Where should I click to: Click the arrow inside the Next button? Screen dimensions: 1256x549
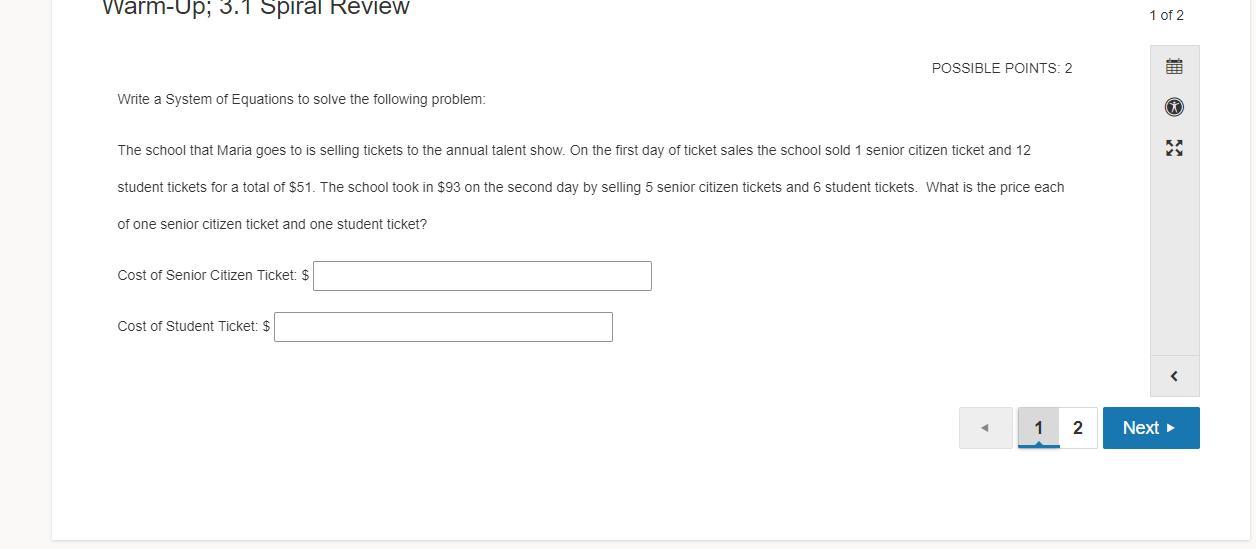point(1171,428)
